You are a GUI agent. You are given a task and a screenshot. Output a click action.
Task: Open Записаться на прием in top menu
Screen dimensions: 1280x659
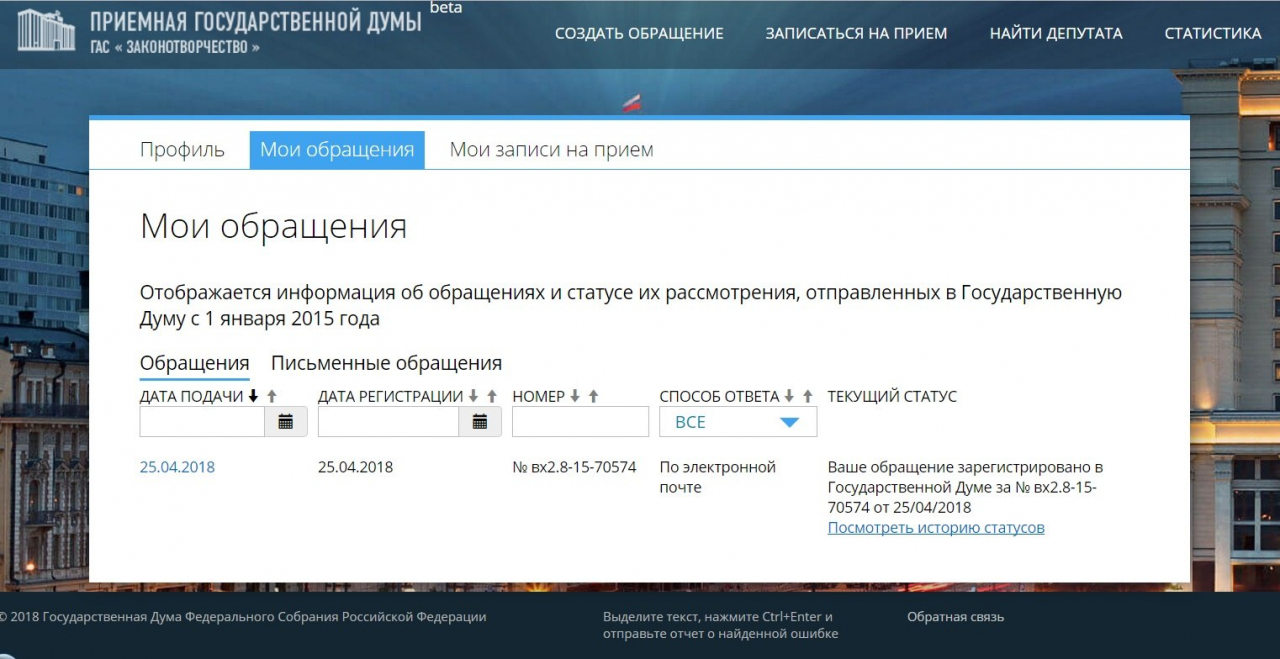[856, 33]
